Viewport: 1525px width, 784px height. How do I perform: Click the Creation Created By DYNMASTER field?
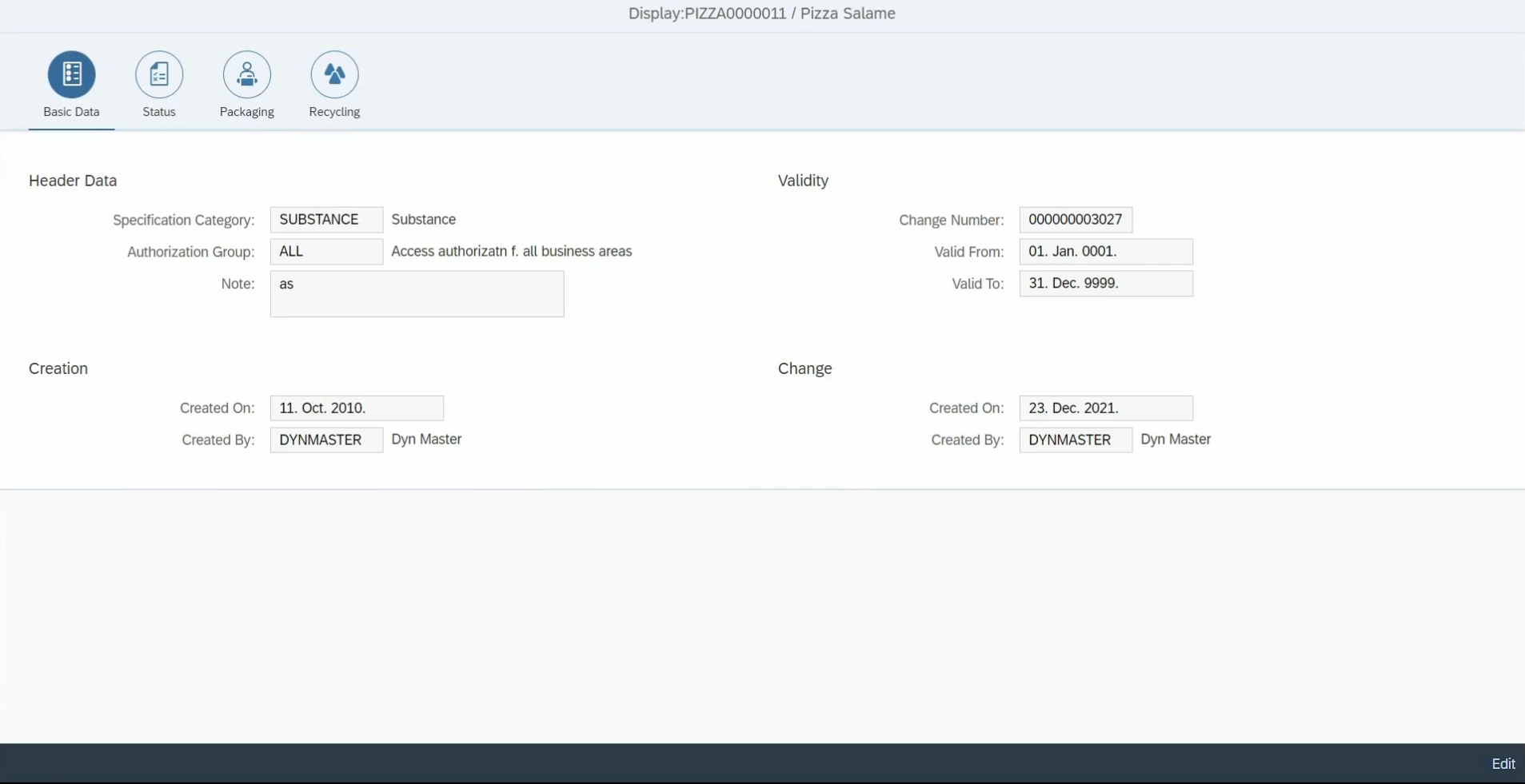326,440
